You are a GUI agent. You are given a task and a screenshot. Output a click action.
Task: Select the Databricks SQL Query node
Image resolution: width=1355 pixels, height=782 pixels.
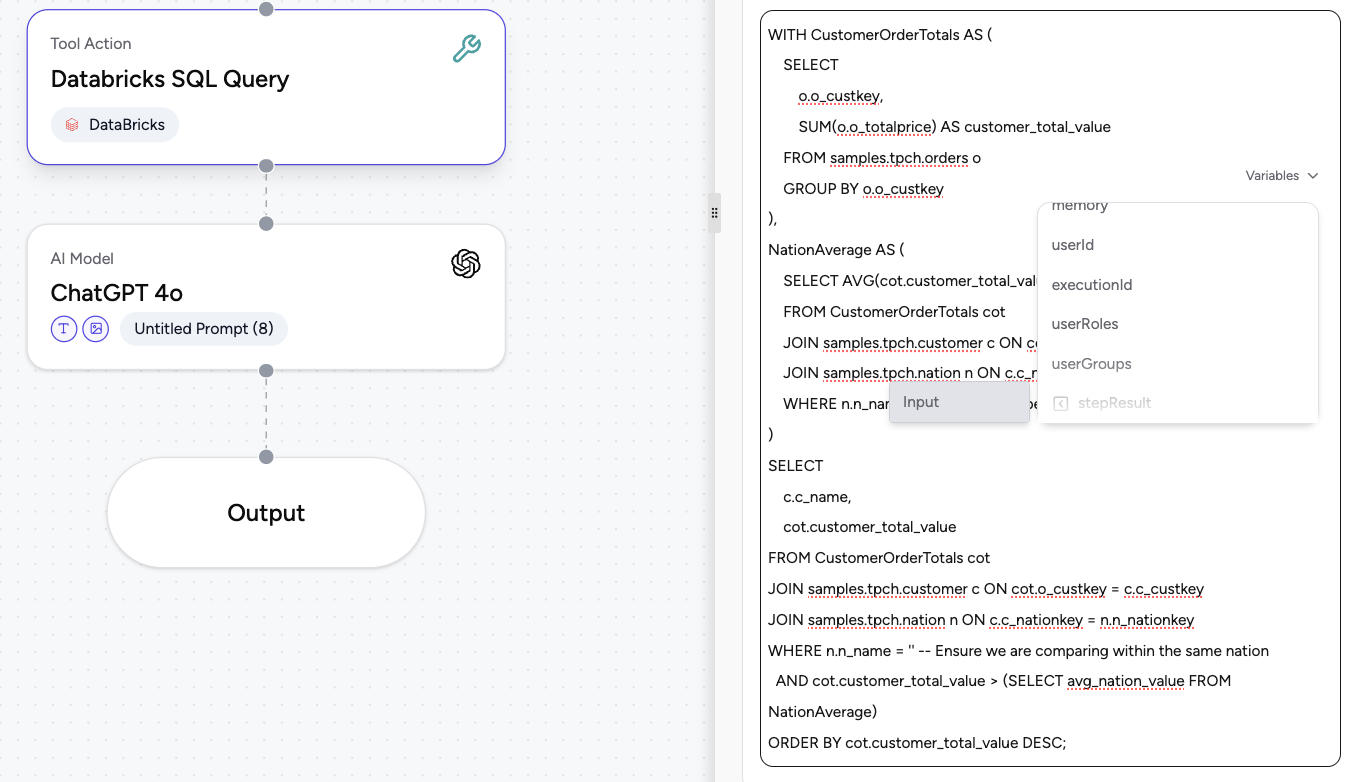tap(266, 87)
